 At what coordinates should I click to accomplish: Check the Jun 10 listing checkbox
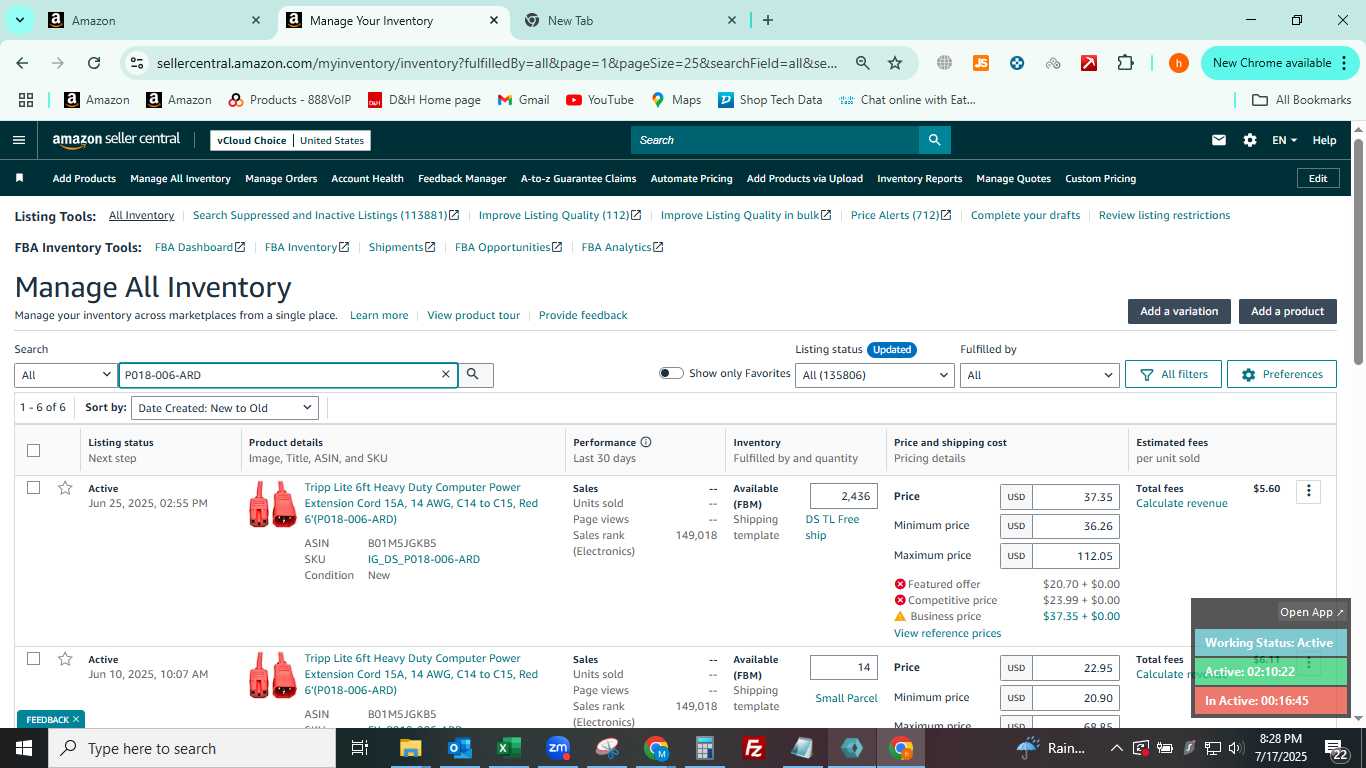[x=33, y=659]
